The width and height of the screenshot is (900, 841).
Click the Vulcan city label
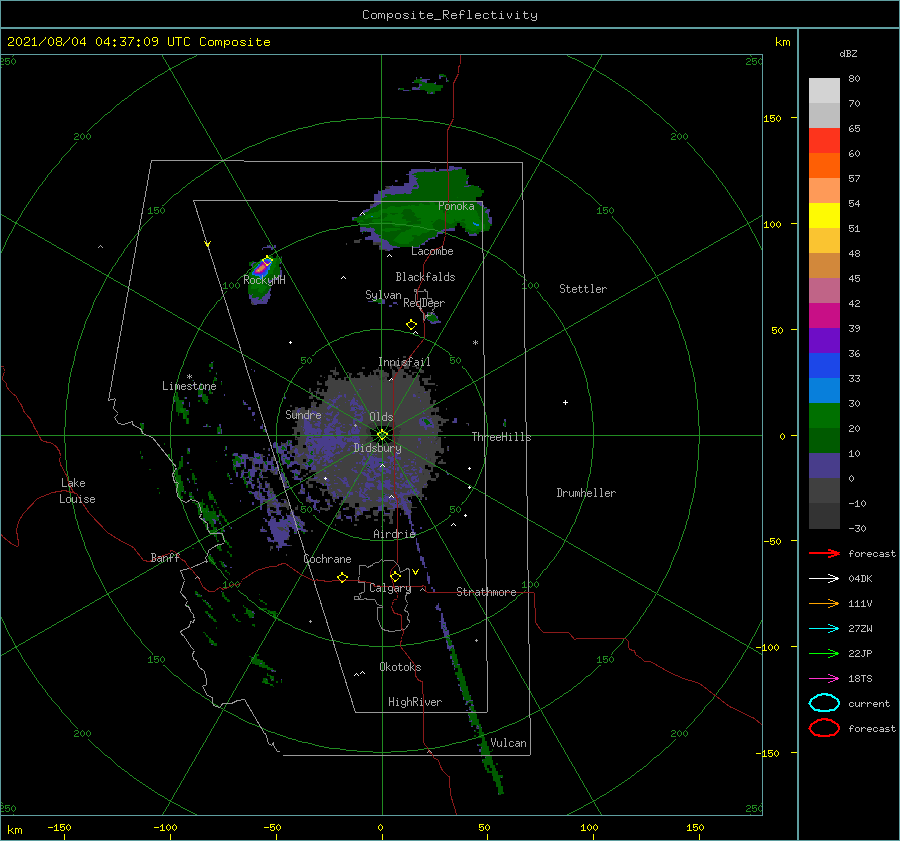click(508, 743)
